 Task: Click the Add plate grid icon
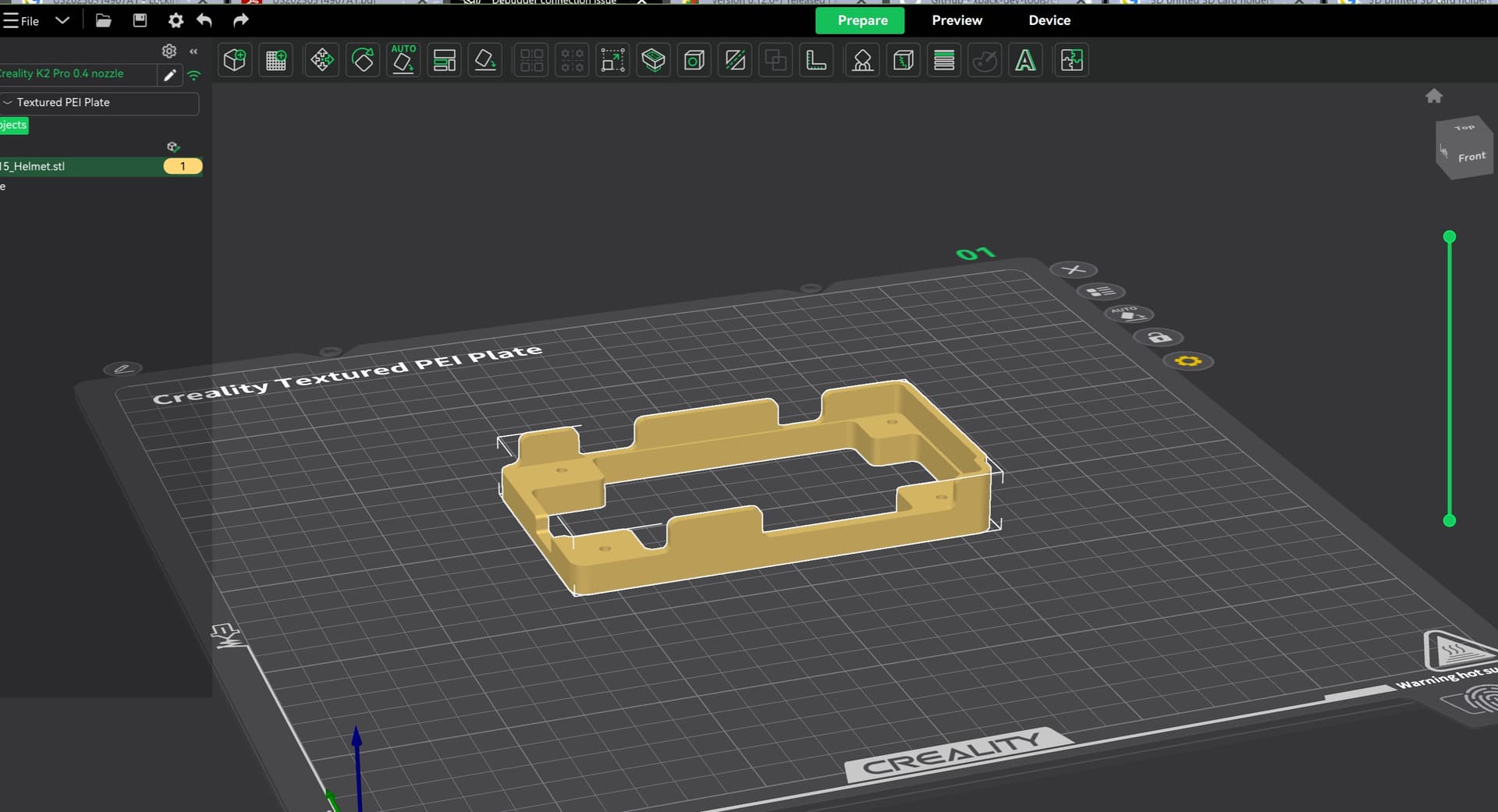coord(276,60)
